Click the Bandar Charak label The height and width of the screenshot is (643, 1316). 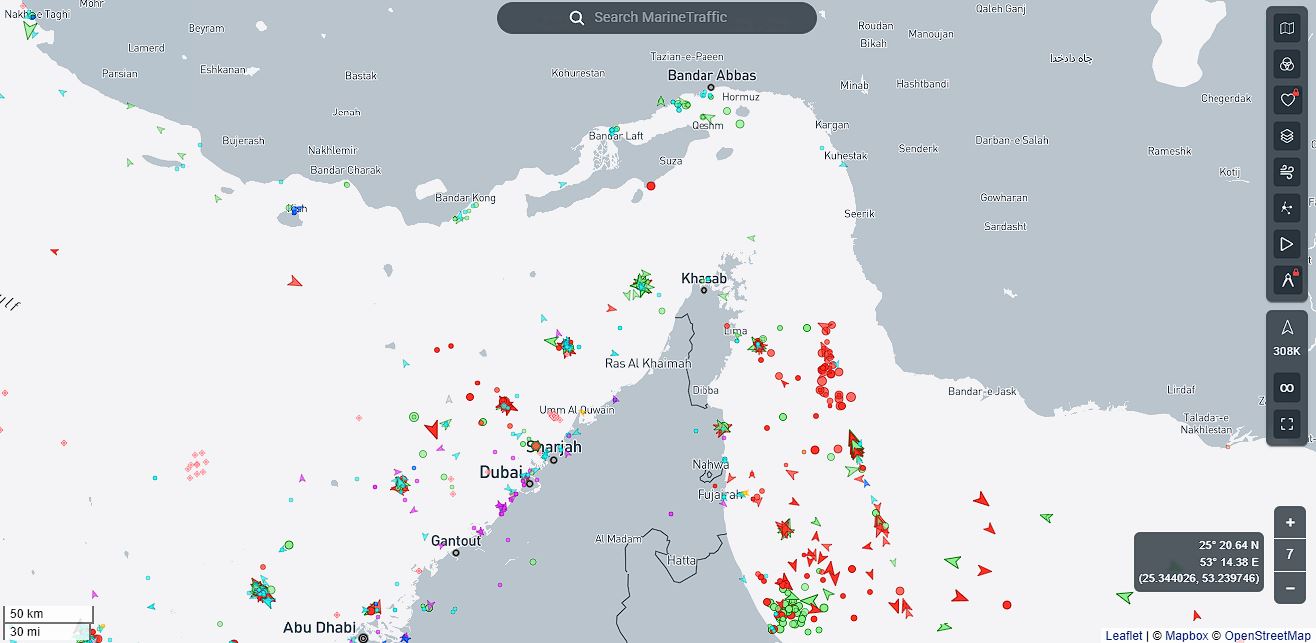click(x=346, y=170)
